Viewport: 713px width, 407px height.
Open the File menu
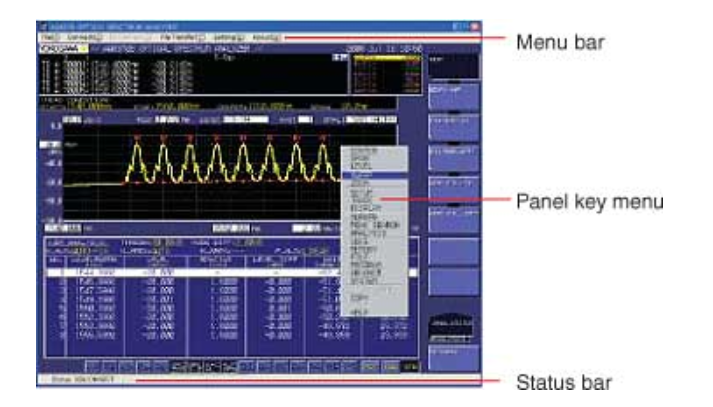pyautogui.click(x=46, y=37)
